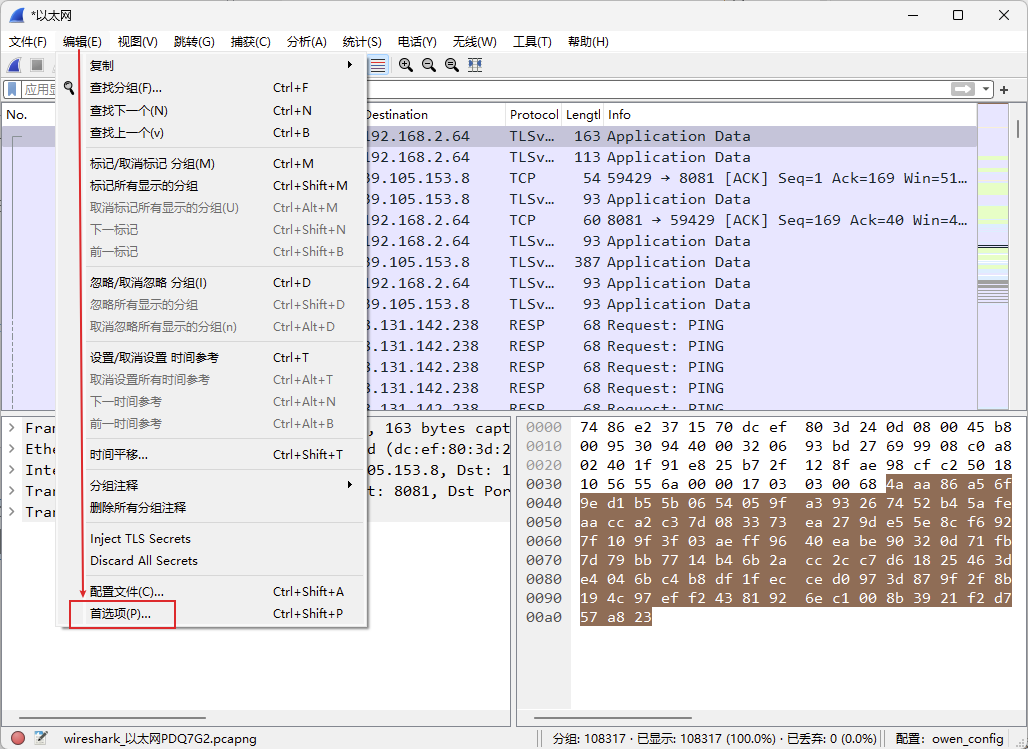The image size is (1028, 749).
Task: Open the 统计(S) menu
Action: pyautogui.click(x=361, y=42)
